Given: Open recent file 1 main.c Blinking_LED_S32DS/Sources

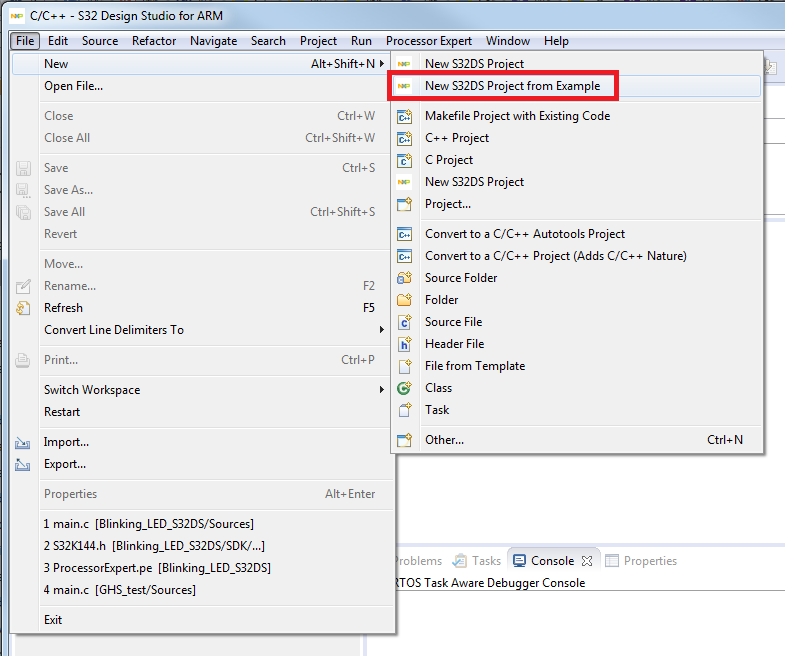Looking at the screenshot, I should 200,524.
